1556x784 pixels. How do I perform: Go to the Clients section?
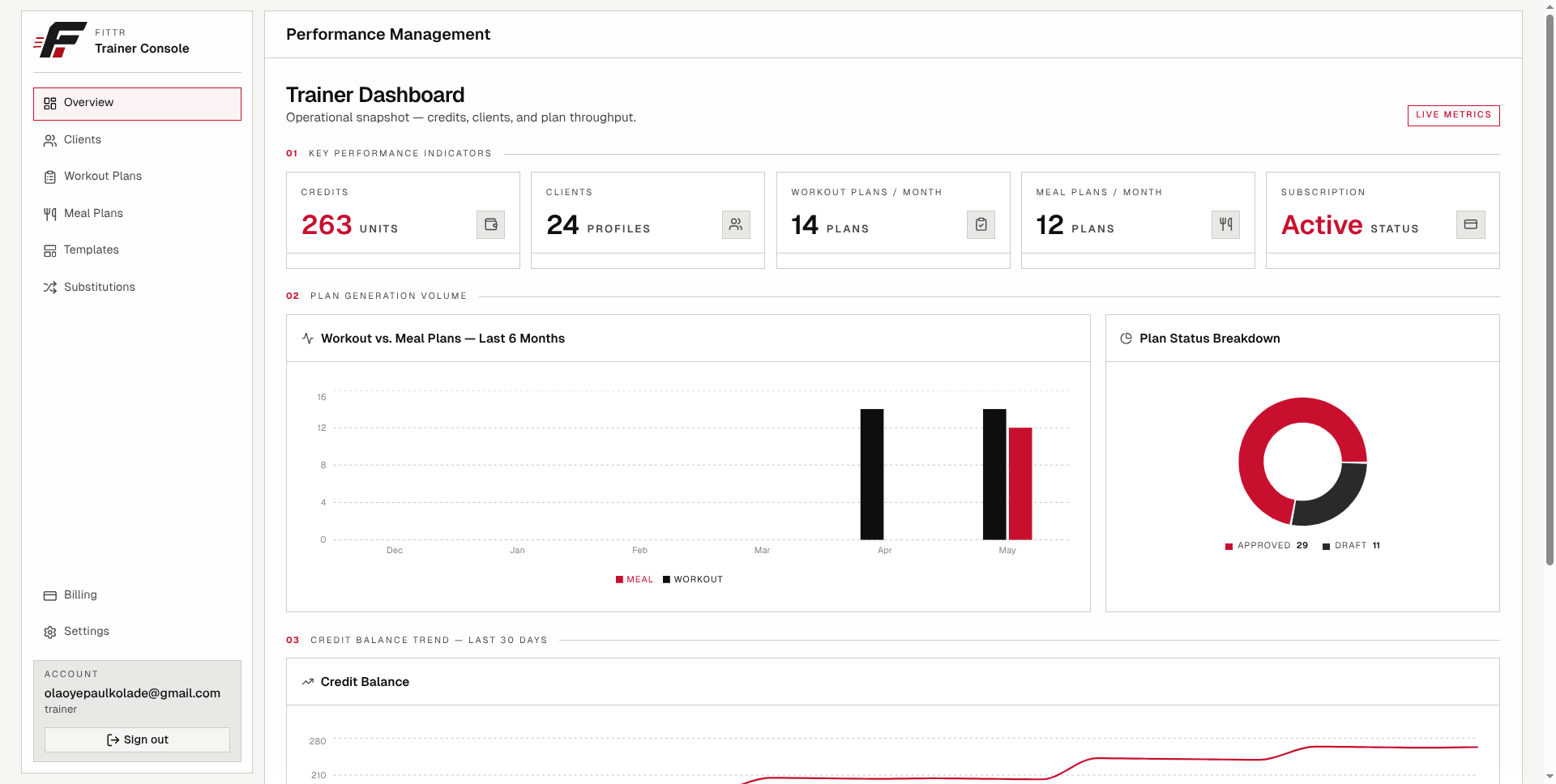(x=137, y=140)
